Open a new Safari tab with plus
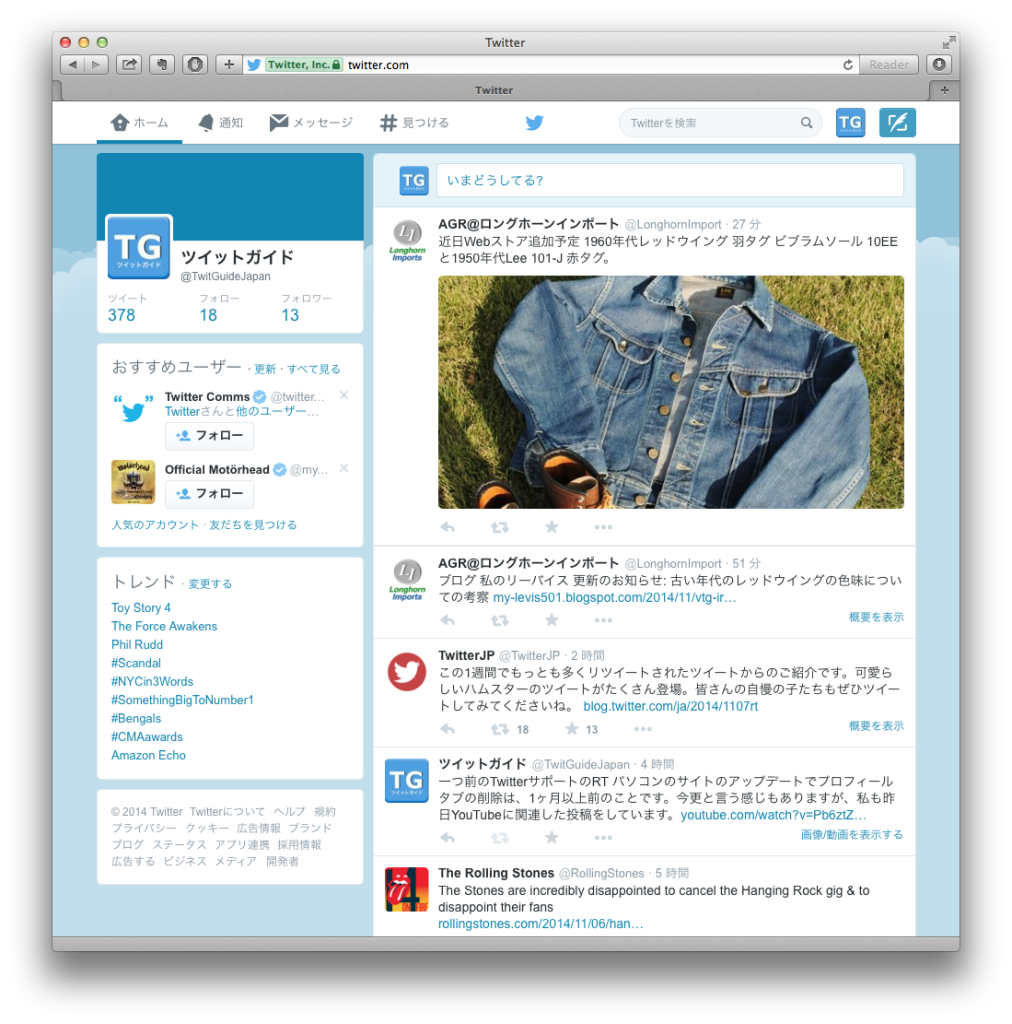This screenshot has width=1012, height=1024. point(944,90)
